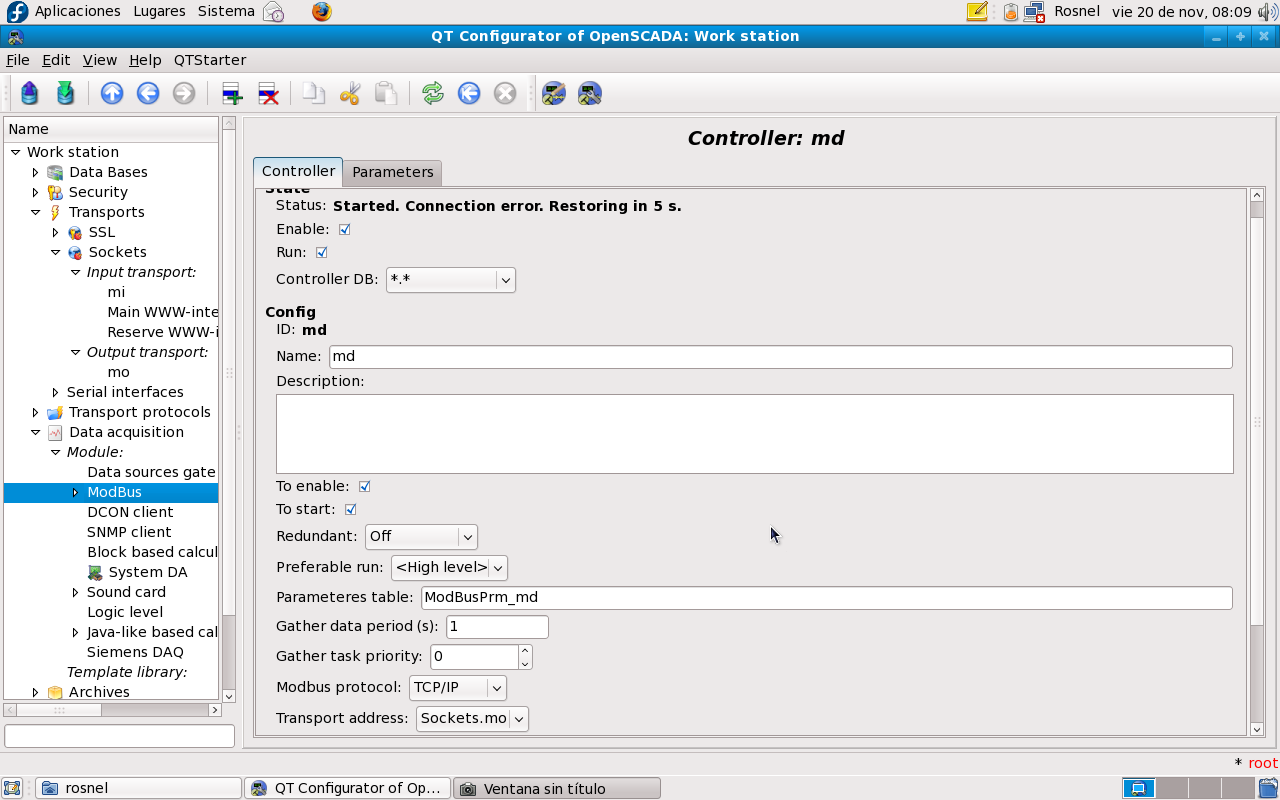This screenshot has height=800, width=1280.
Task: Click the Load from database toolbar icon
Action: (x=30, y=94)
